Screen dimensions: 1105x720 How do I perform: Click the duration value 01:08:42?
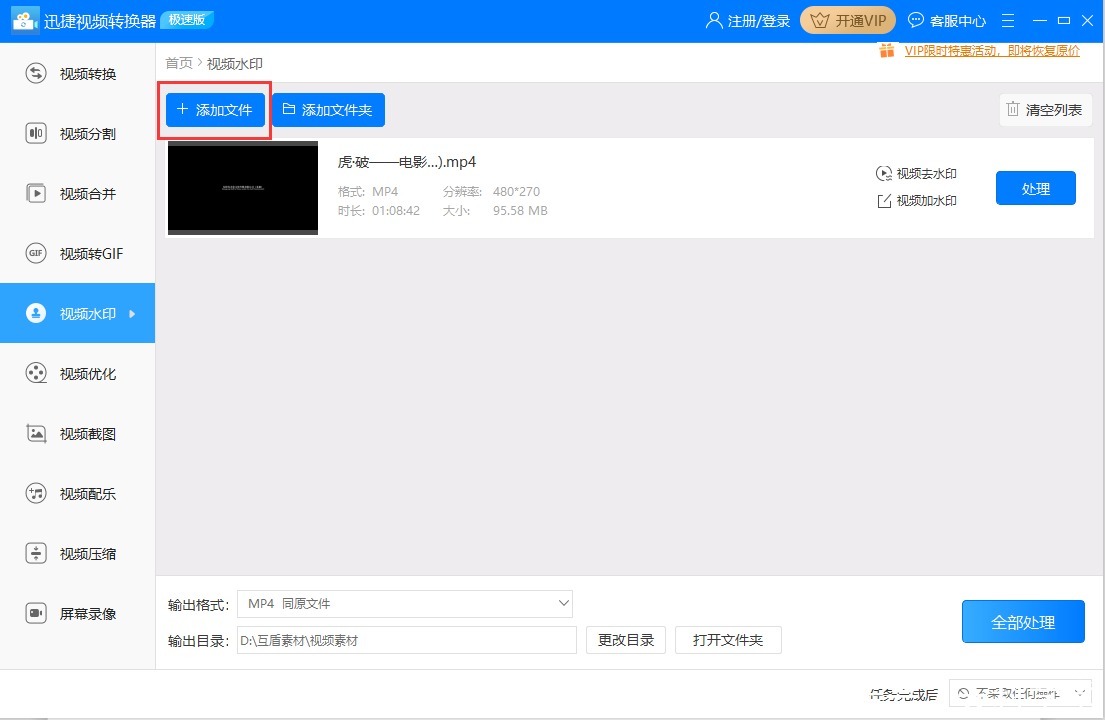click(396, 211)
